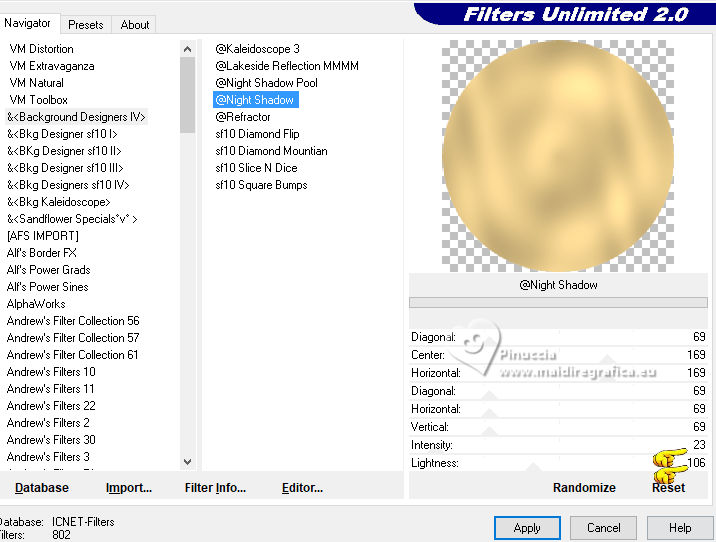Click the category list scroll-down arrow
Screen dimensions: 716x542
[x=187, y=462]
